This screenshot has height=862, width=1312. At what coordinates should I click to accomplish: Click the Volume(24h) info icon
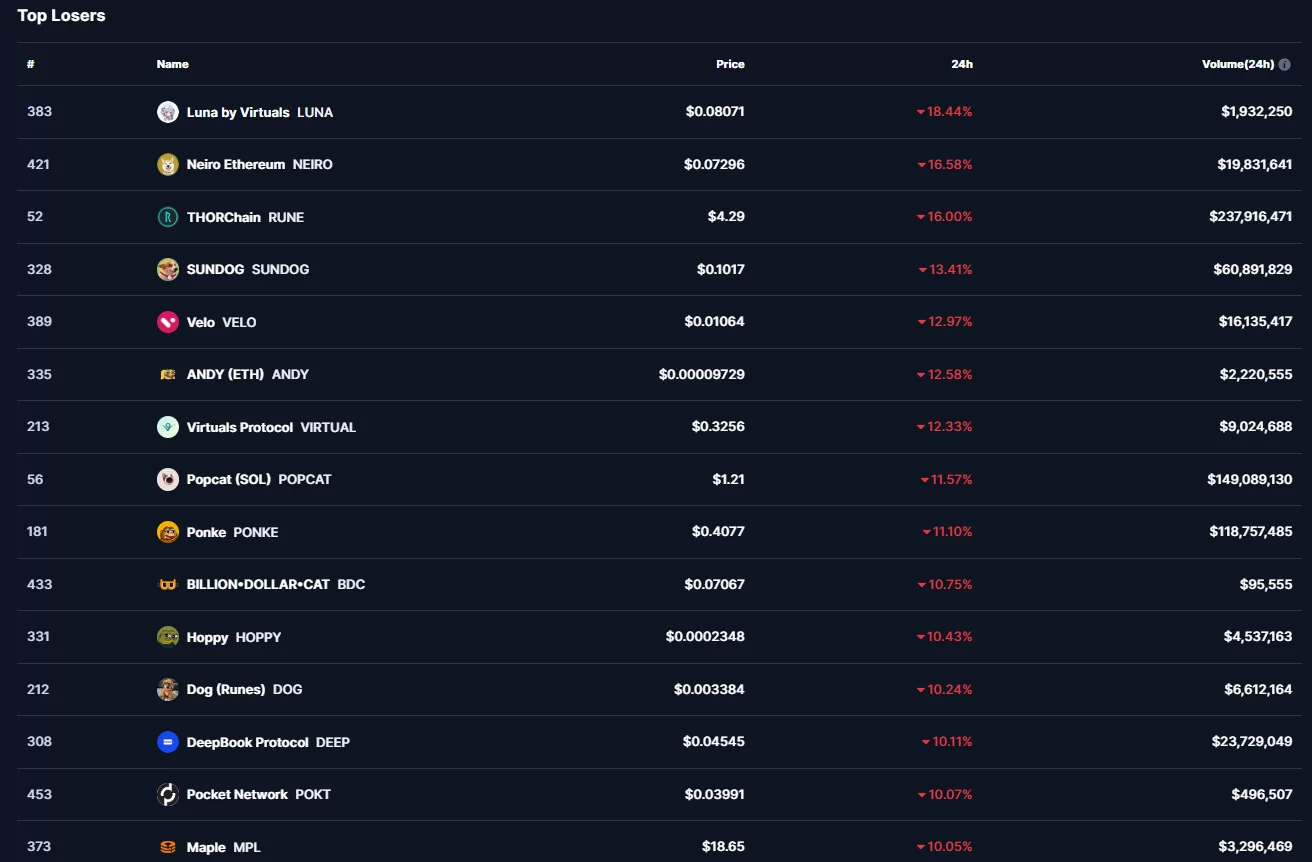point(1285,64)
